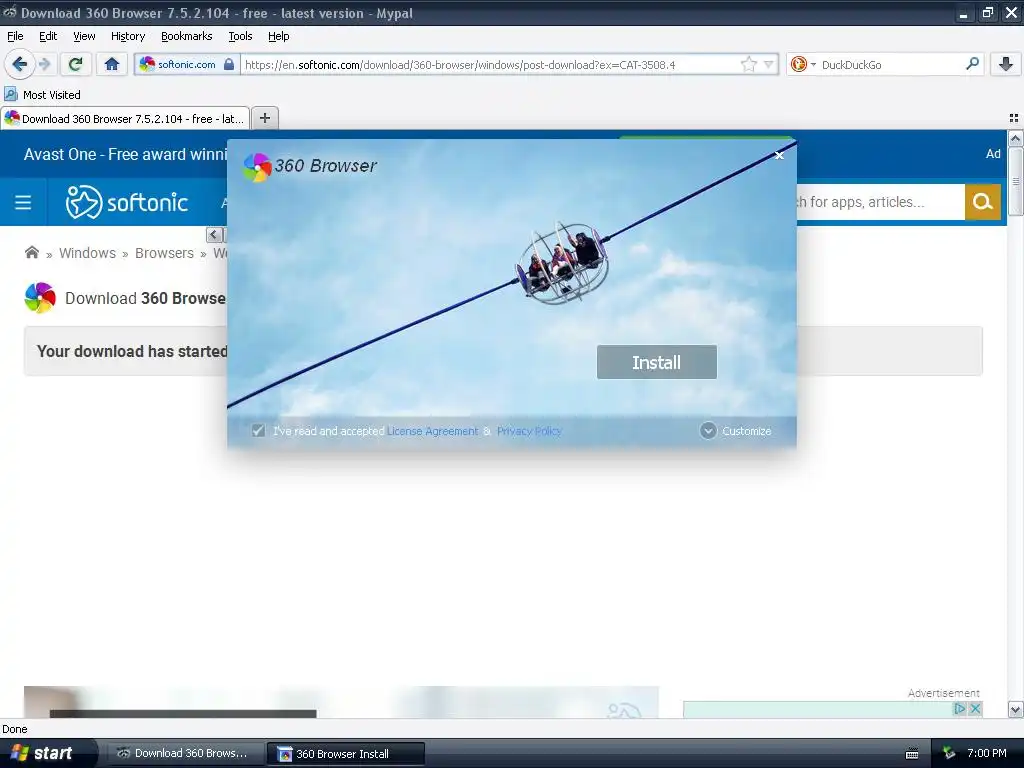Click the 360 Browser icon beside Download heading
This screenshot has height=768, width=1024.
(40, 298)
